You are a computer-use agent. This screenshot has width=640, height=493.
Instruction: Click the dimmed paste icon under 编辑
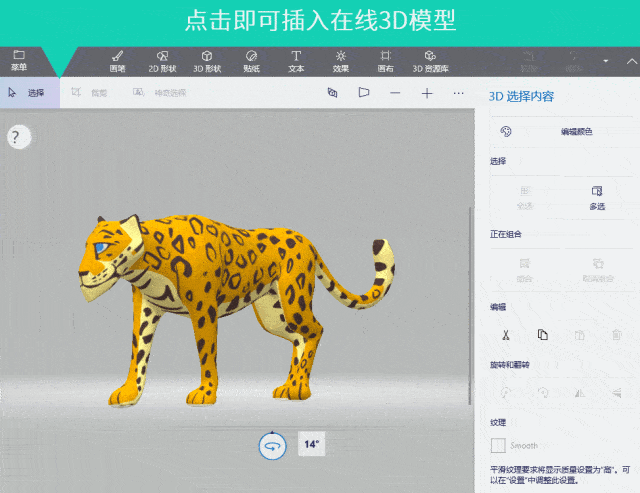coord(580,335)
